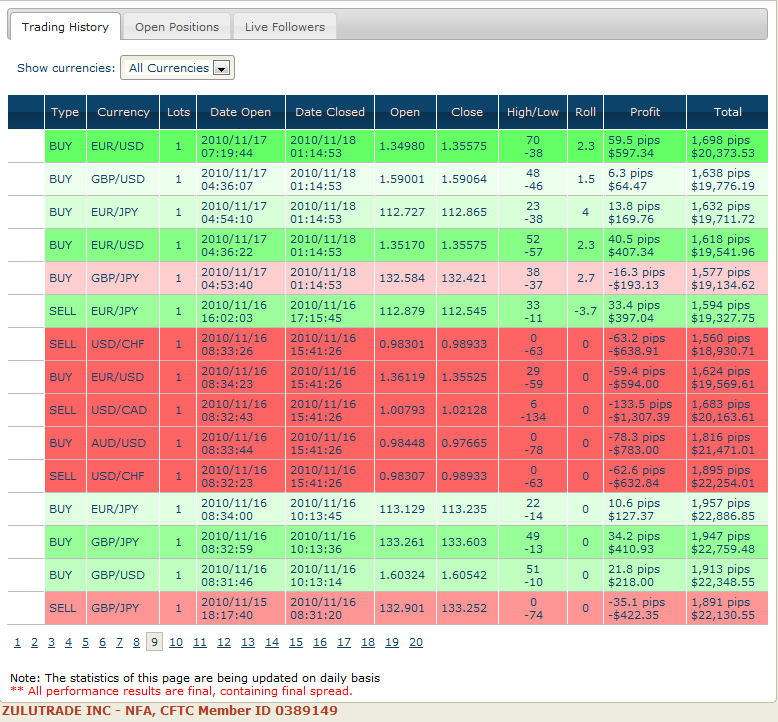The image size is (778, 722).
Task: Click the Lots column header
Action: point(178,112)
